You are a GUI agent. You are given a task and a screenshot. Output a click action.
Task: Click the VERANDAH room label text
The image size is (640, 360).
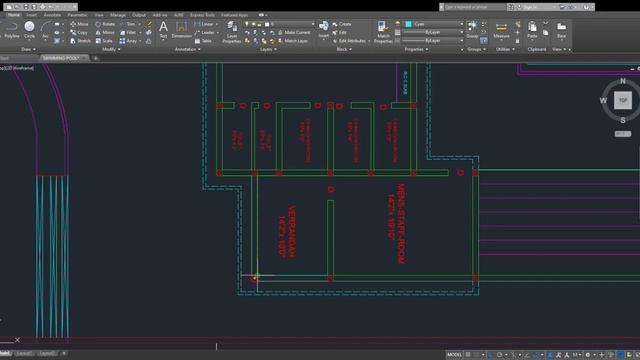point(291,231)
